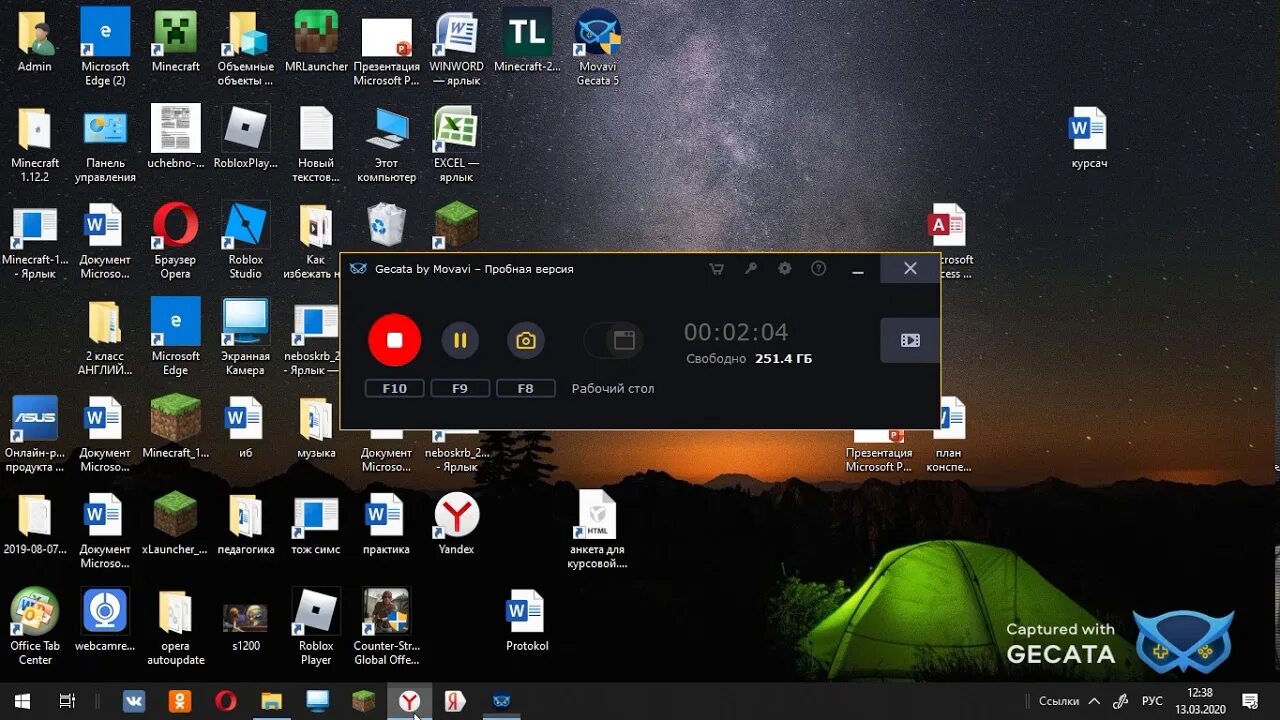
Task: Select the анкета для курсовой HTML file
Action: (598, 530)
